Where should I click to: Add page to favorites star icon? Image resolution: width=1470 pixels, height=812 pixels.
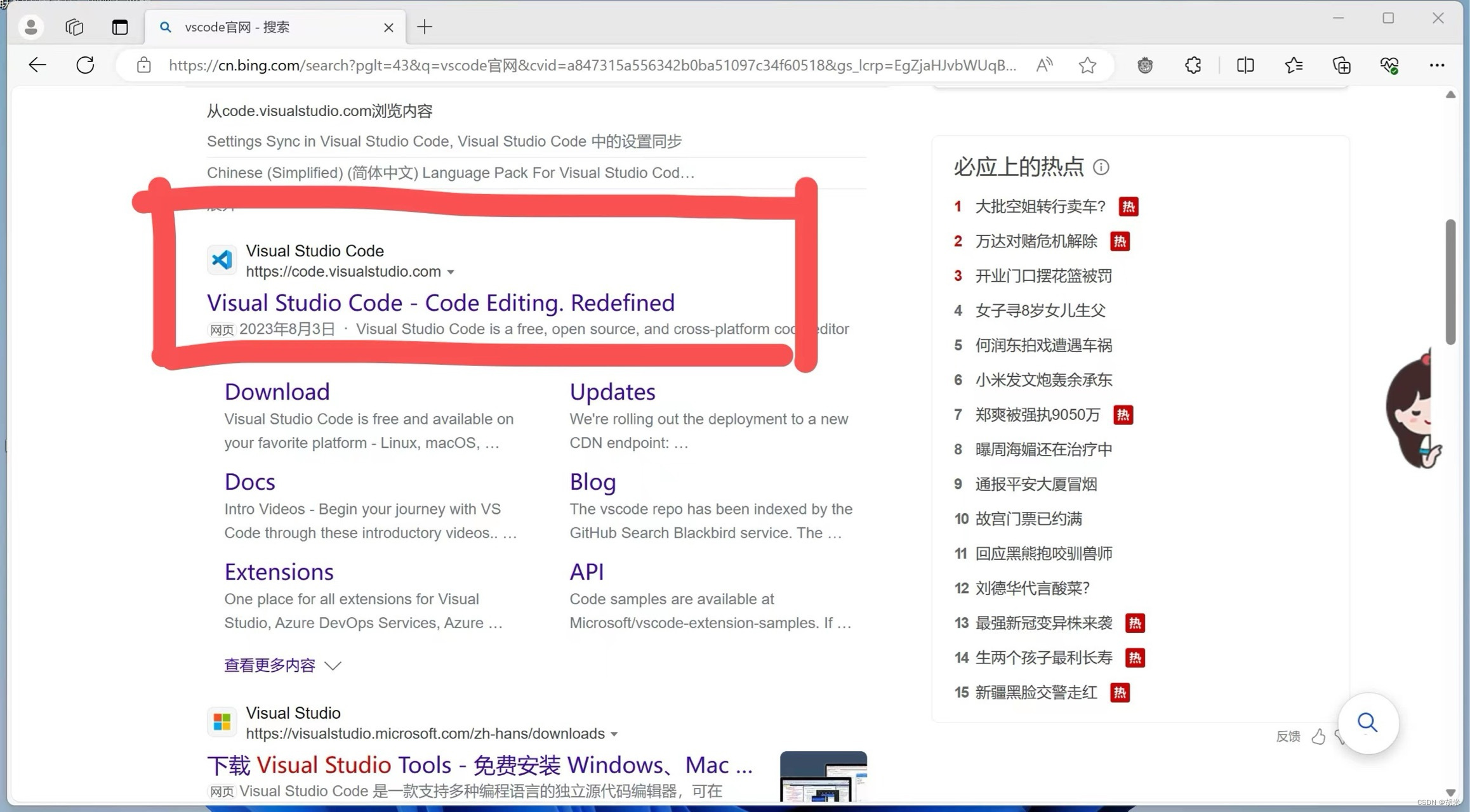pyautogui.click(x=1087, y=65)
